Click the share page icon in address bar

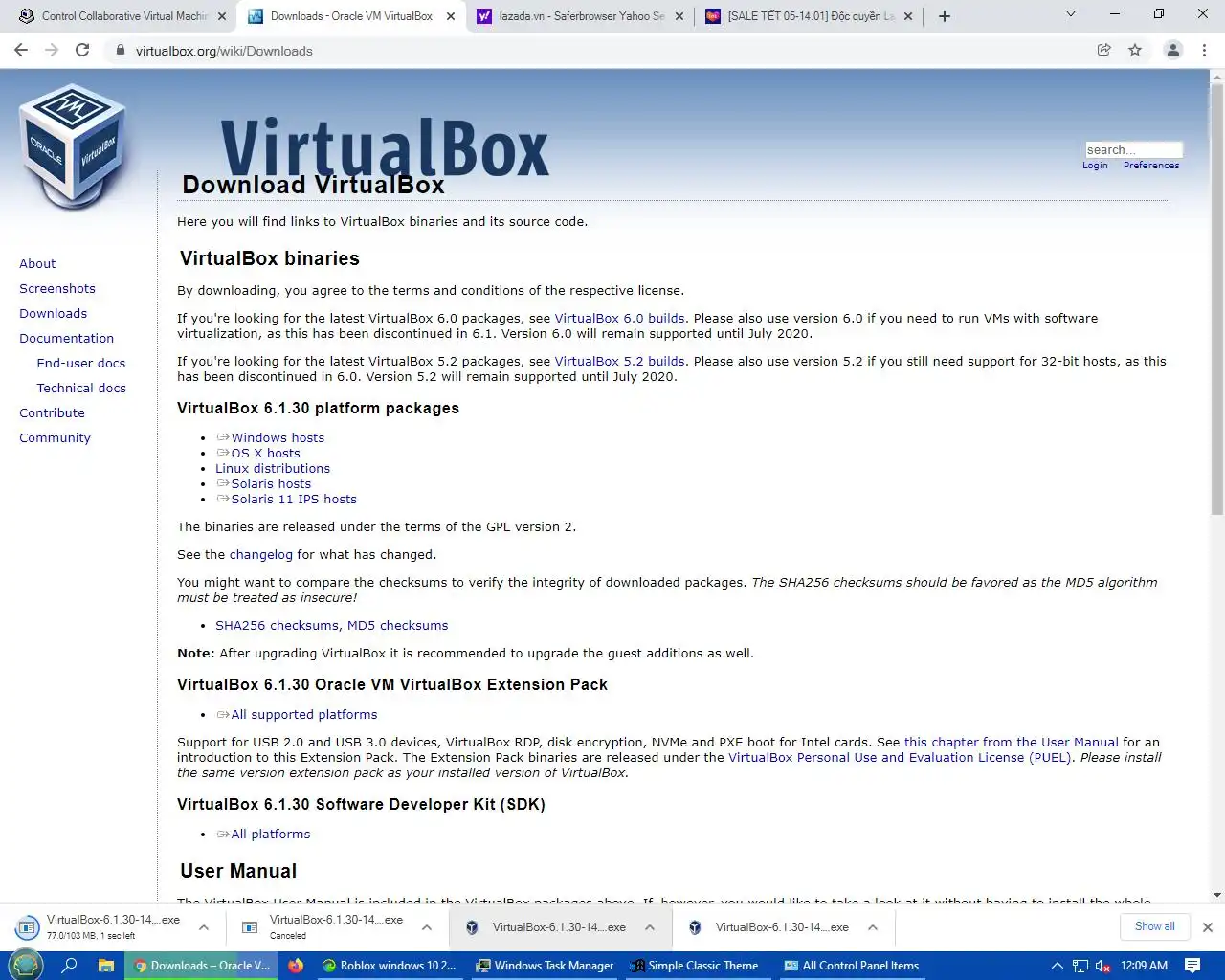click(x=1104, y=51)
